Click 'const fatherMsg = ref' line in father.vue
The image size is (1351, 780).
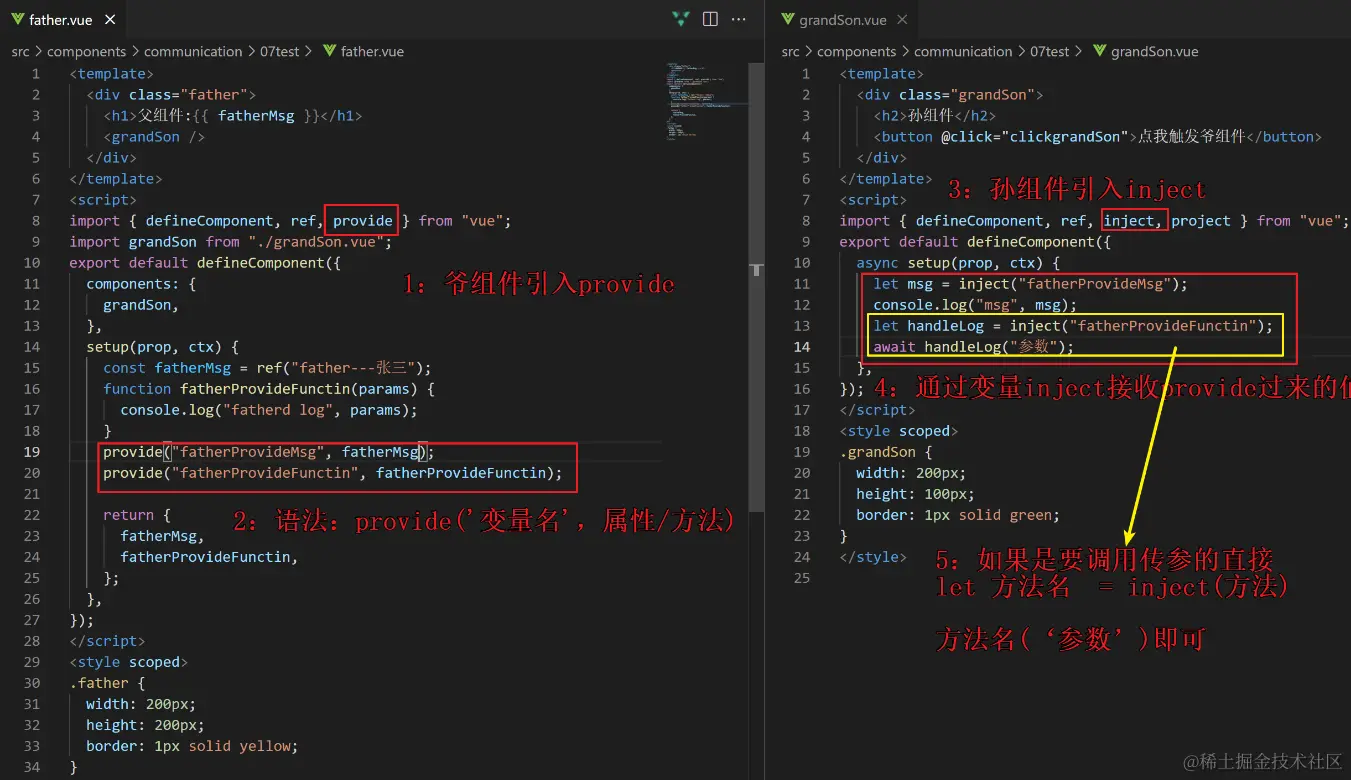[x=267, y=368]
